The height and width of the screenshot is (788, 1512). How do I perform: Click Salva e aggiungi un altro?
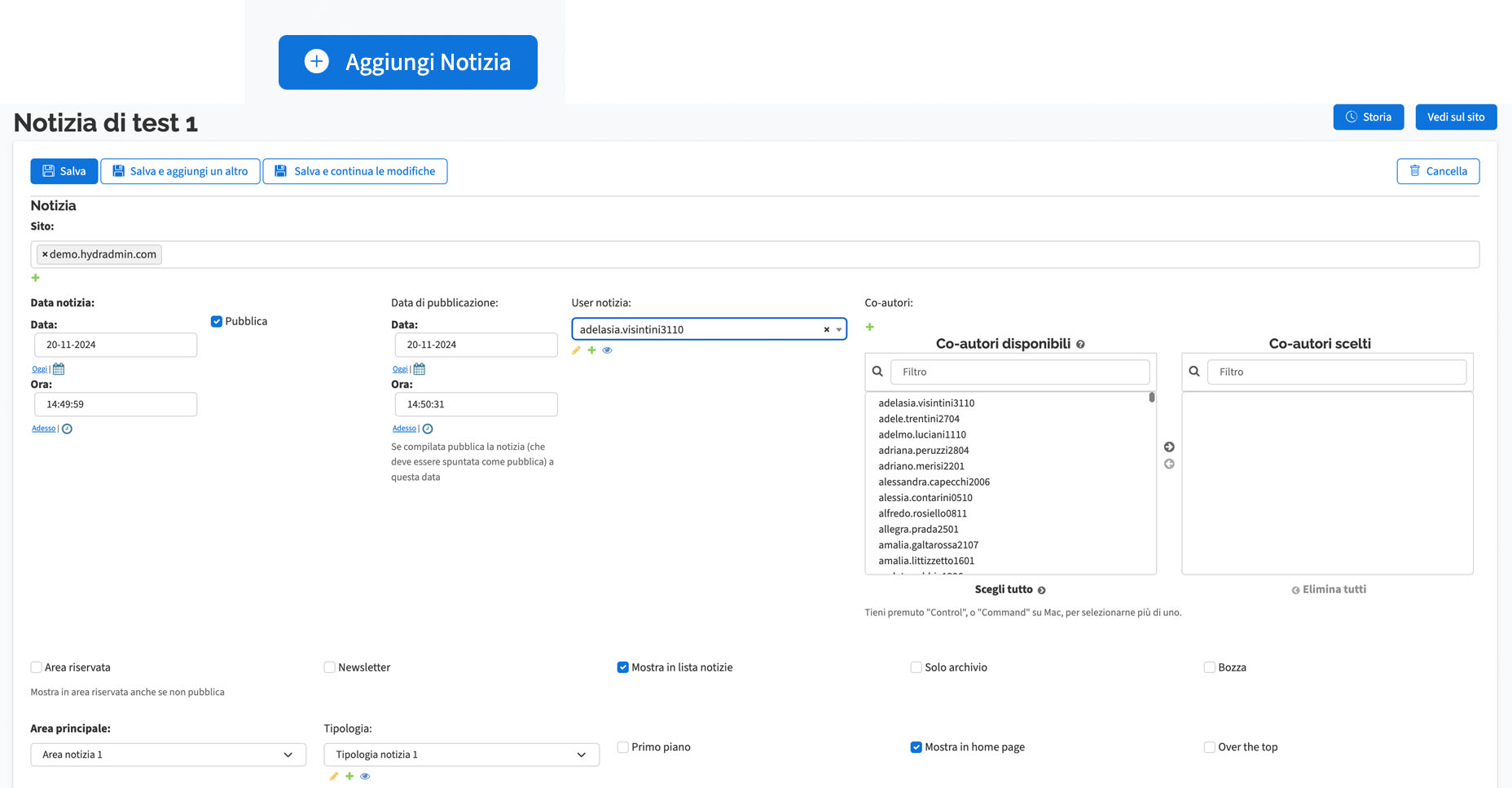click(180, 171)
